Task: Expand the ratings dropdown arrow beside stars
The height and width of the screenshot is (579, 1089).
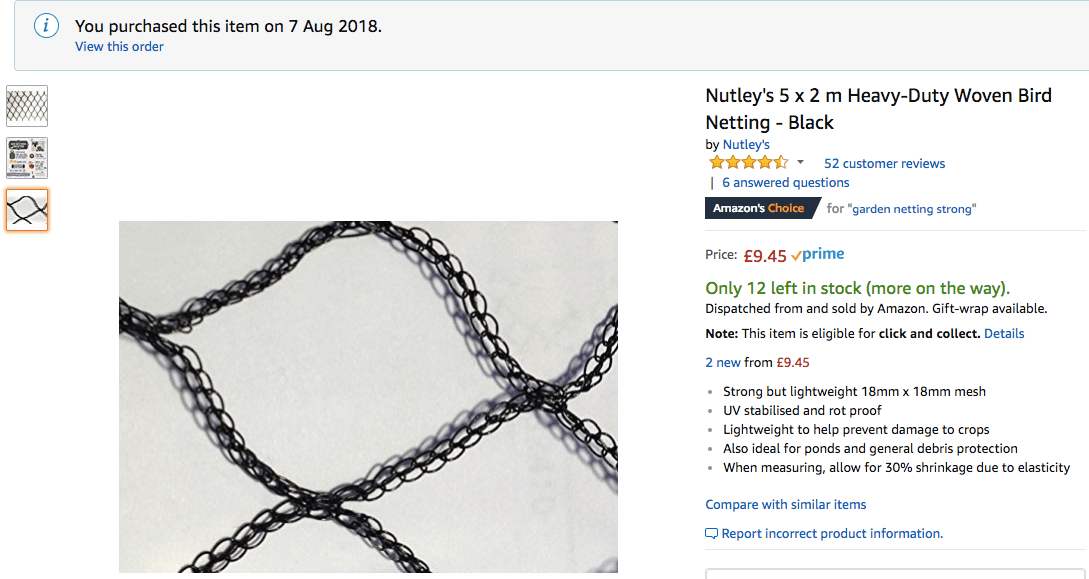Action: point(800,163)
